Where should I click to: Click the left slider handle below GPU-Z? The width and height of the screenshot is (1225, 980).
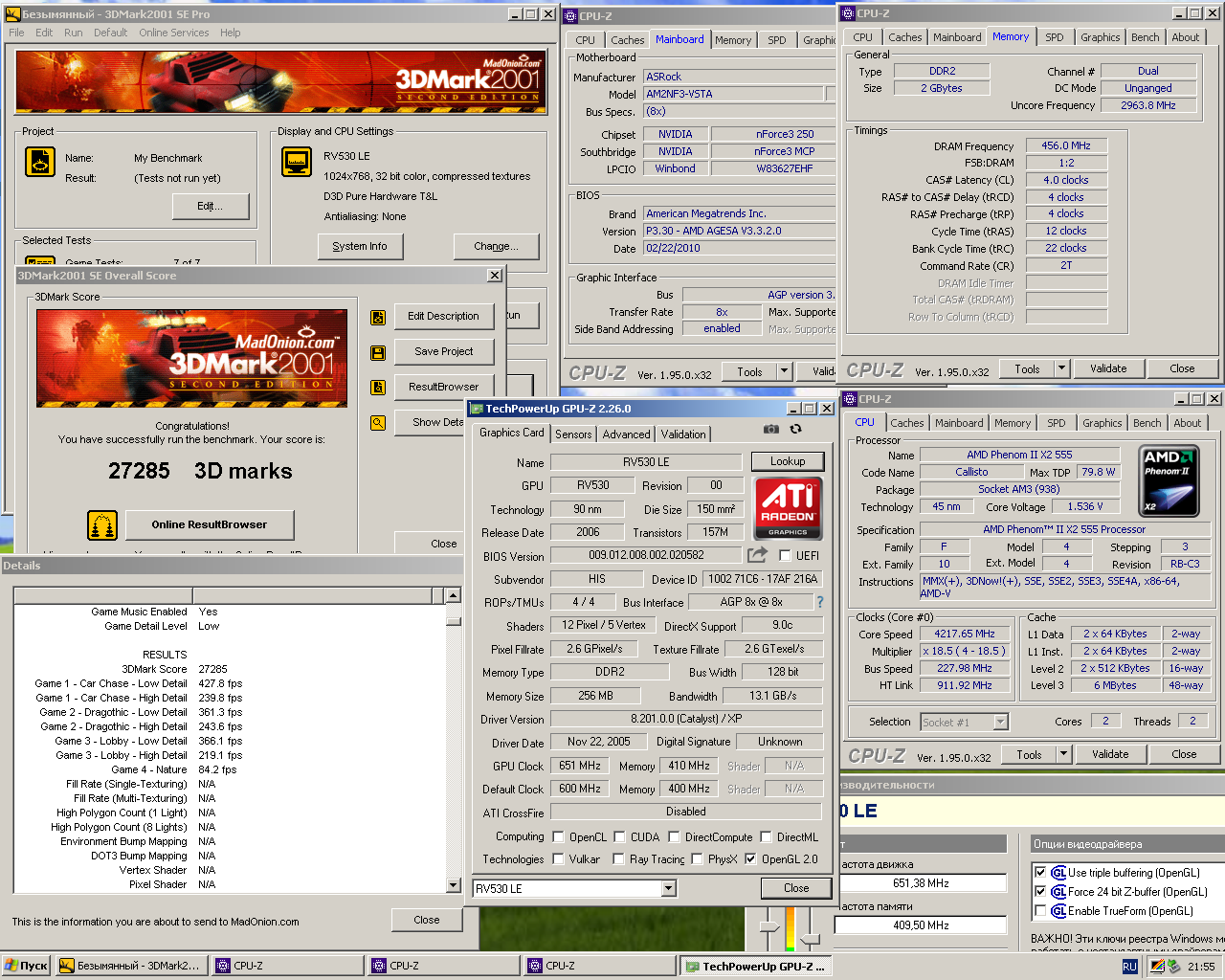768,926
